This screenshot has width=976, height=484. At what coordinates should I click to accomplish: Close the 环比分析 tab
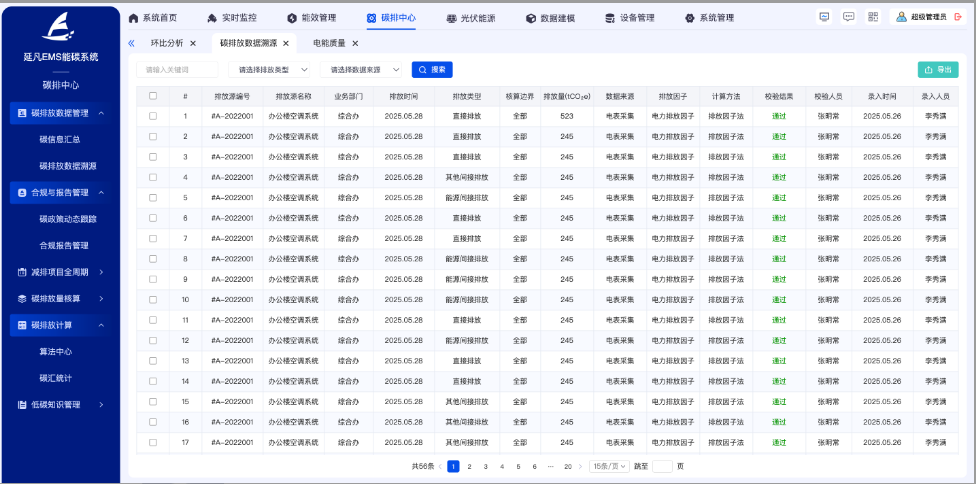tap(193, 44)
